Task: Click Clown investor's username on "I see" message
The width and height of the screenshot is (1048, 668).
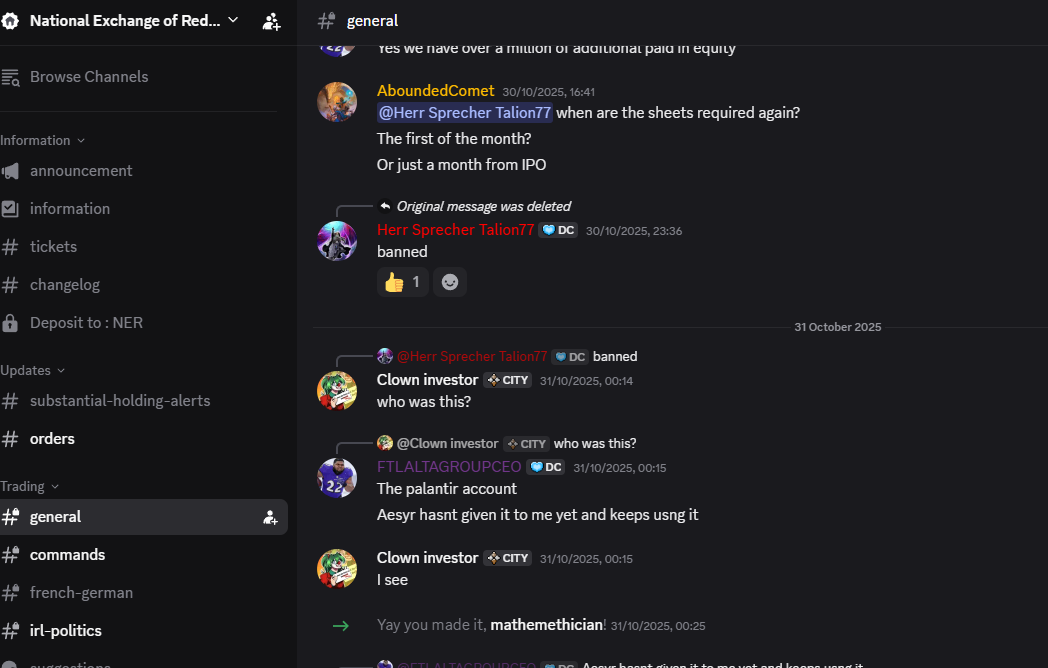Action: (x=427, y=558)
